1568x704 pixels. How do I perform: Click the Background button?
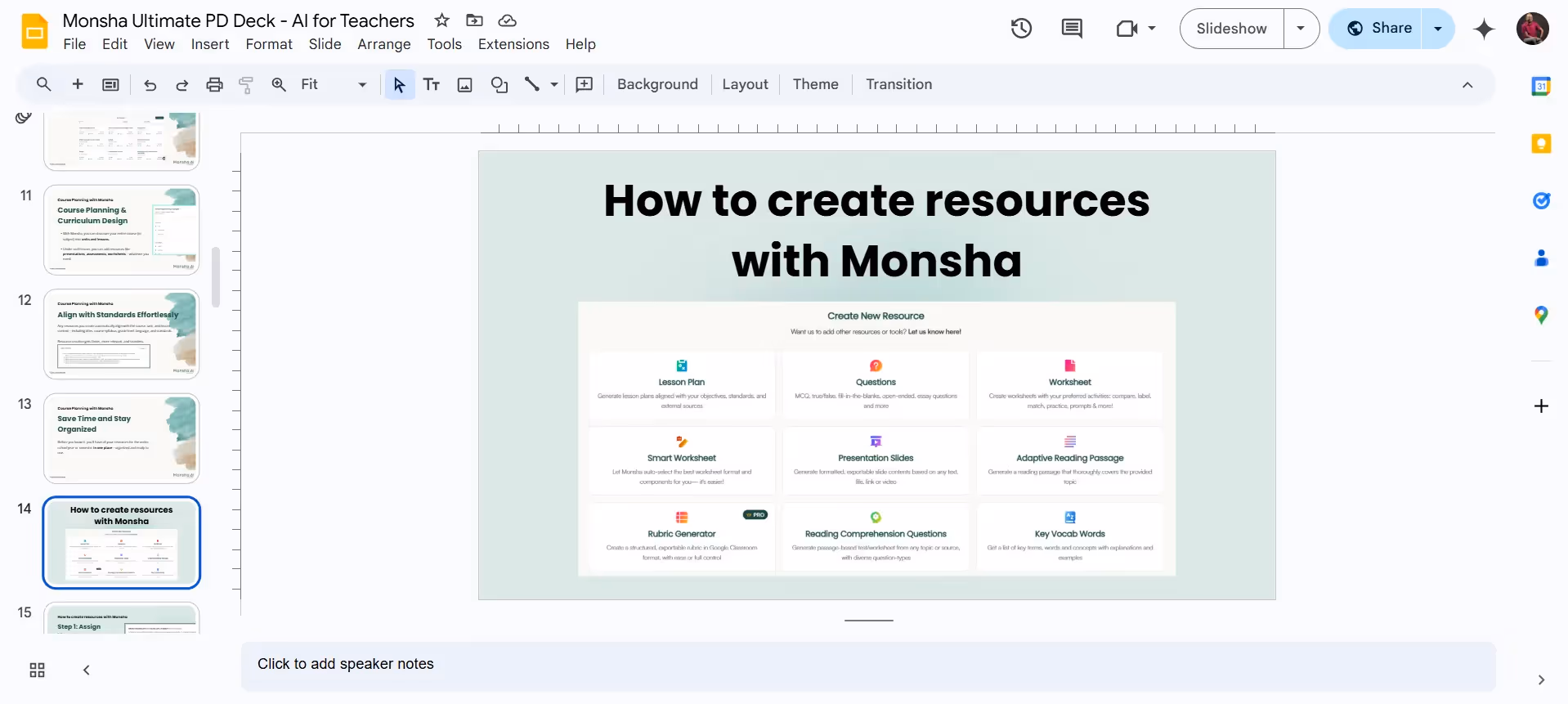657,84
